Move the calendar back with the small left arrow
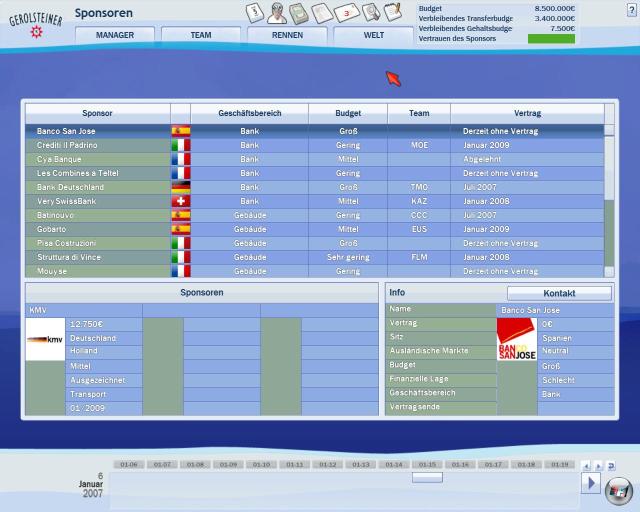 pyautogui.click(x=586, y=466)
